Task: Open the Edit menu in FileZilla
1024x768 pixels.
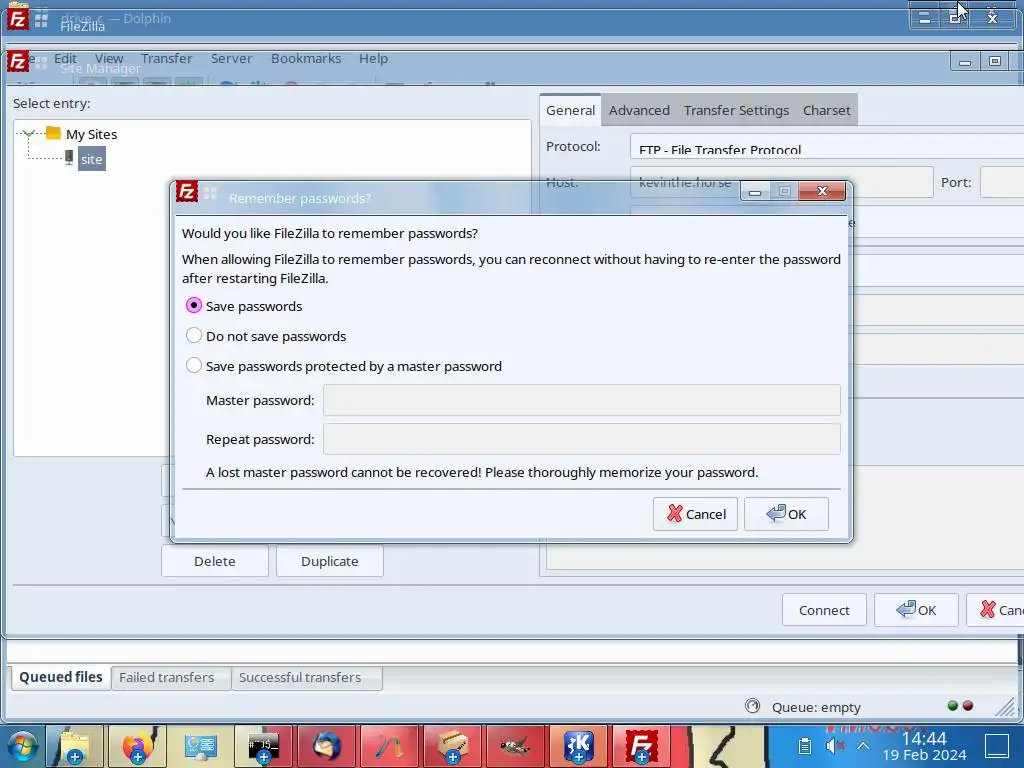Action: (x=65, y=58)
